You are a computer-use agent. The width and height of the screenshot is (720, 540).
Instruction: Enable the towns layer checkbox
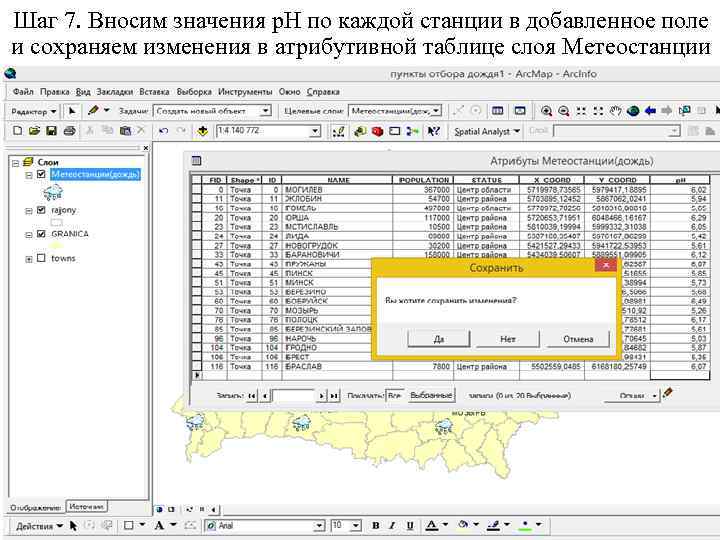pyautogui.click(x=41, y=258)
